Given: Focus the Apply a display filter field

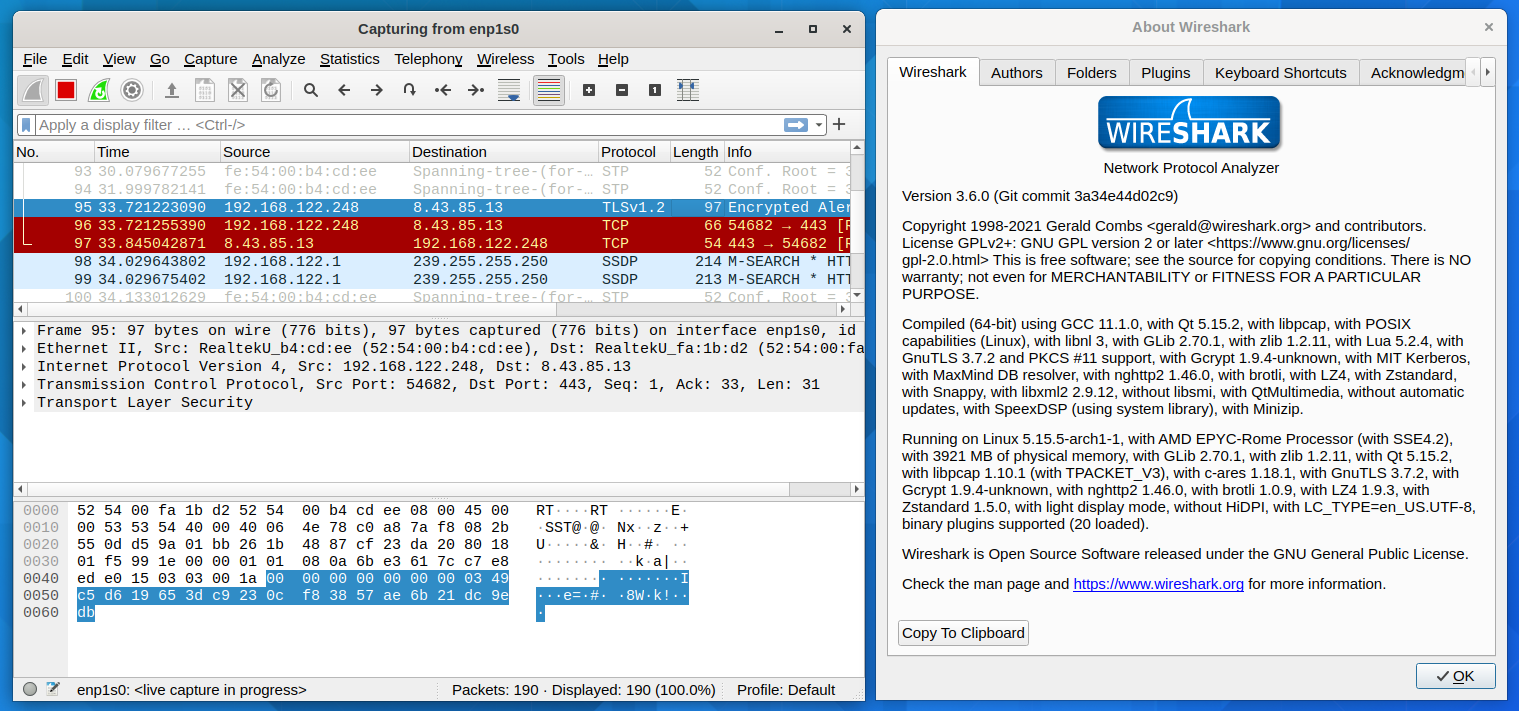Looking at the screenshot, I should 409,125.
